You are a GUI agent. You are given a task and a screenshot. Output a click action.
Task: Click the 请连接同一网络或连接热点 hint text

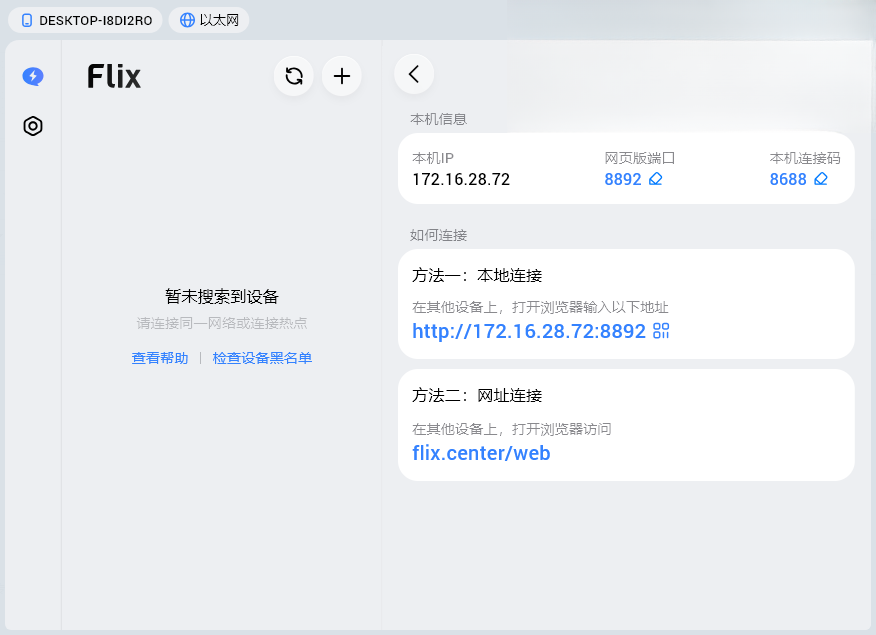pyautogui.click(x=222, y=323)
